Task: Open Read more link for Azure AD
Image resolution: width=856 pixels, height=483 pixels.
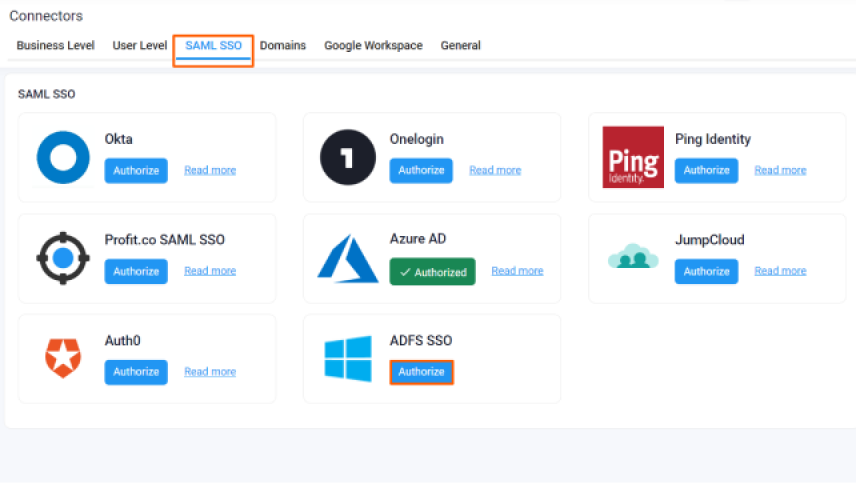Action: click(x=518, y=271)
